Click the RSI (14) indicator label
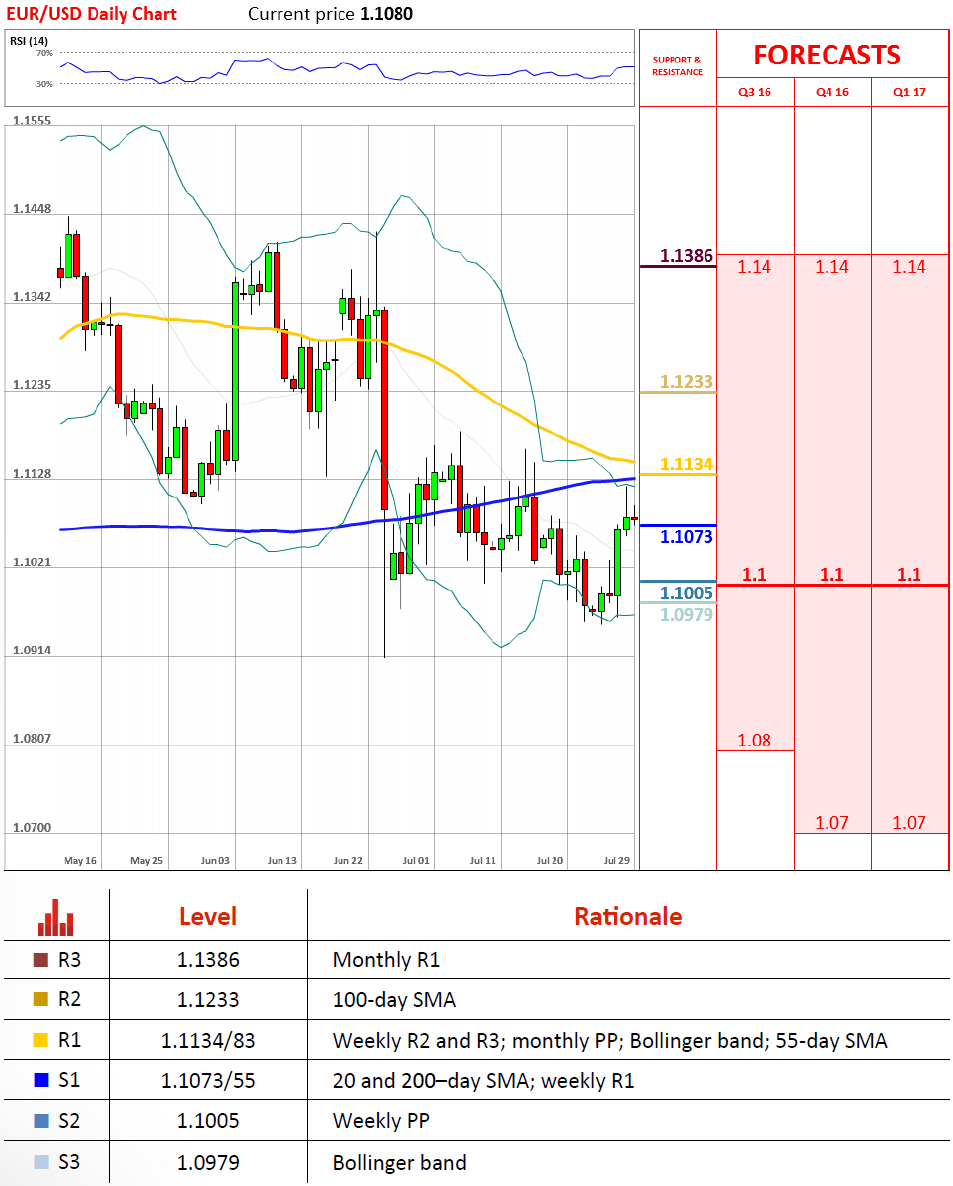This screenshot has height=1186, width=953. point(29,41)
